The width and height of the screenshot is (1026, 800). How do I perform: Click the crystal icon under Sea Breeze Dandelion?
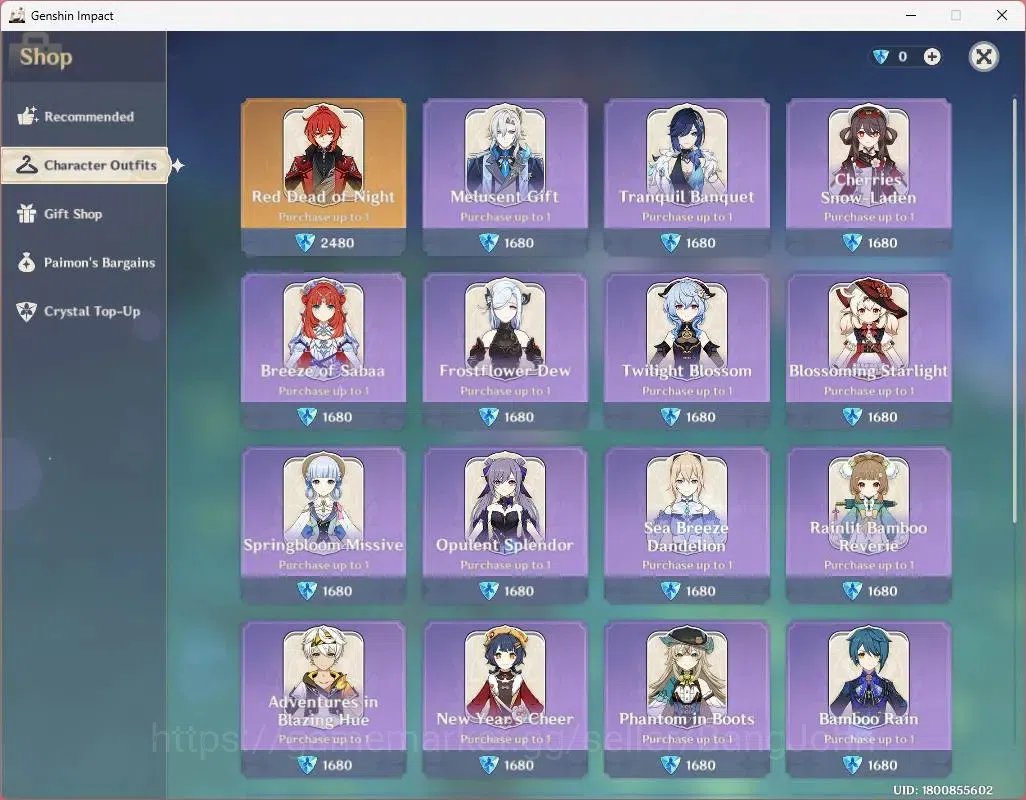pyautogui.click(x=671, y=591)
